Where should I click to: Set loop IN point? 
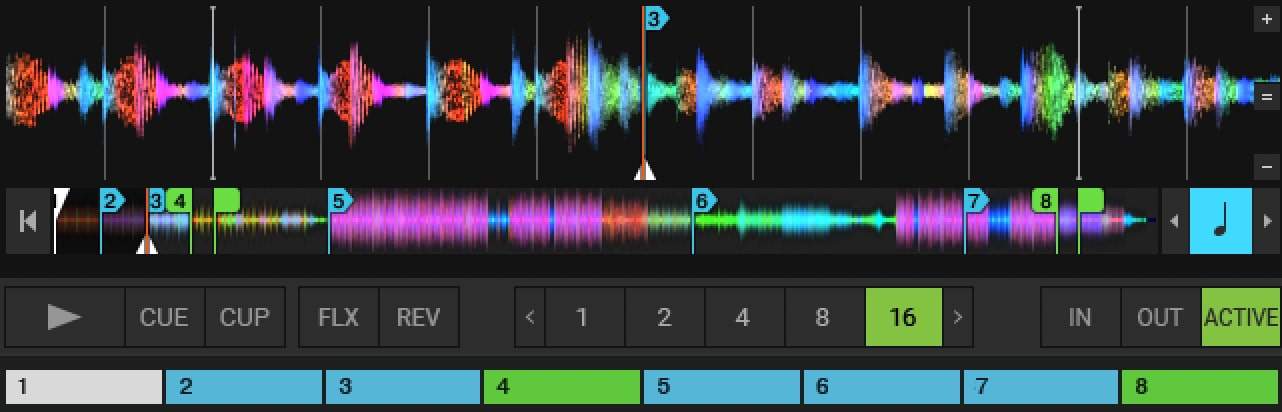[x=1081, y=317]
